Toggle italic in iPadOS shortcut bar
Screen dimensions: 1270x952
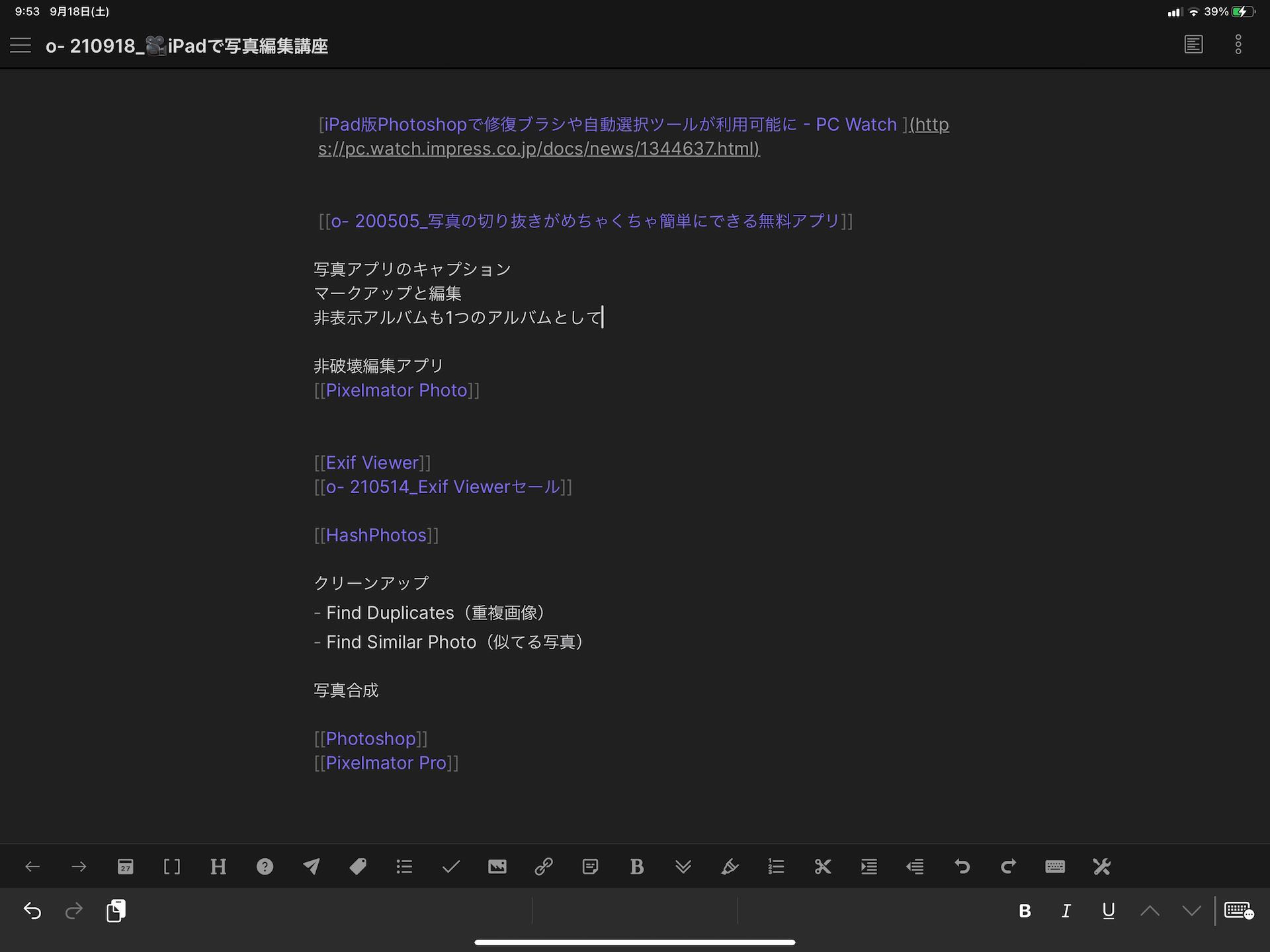click(x=1066, y=911)
